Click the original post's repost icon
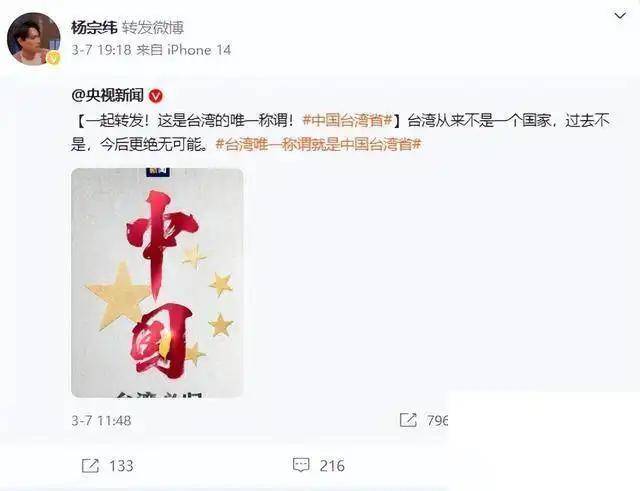 point(408,420)
